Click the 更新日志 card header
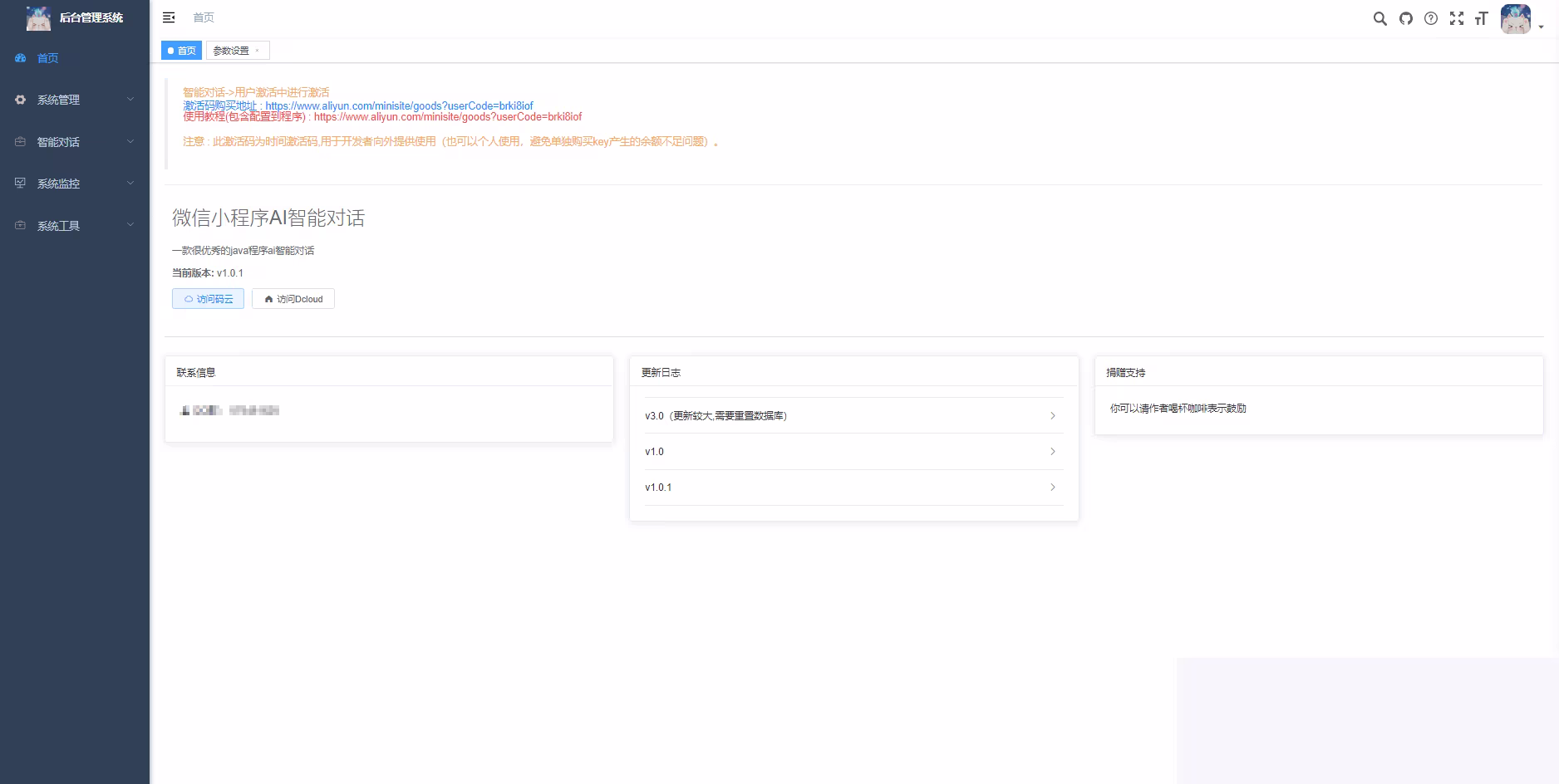Image resolution: width=1559 pixels, height=784 pixels. coord(853,372)
